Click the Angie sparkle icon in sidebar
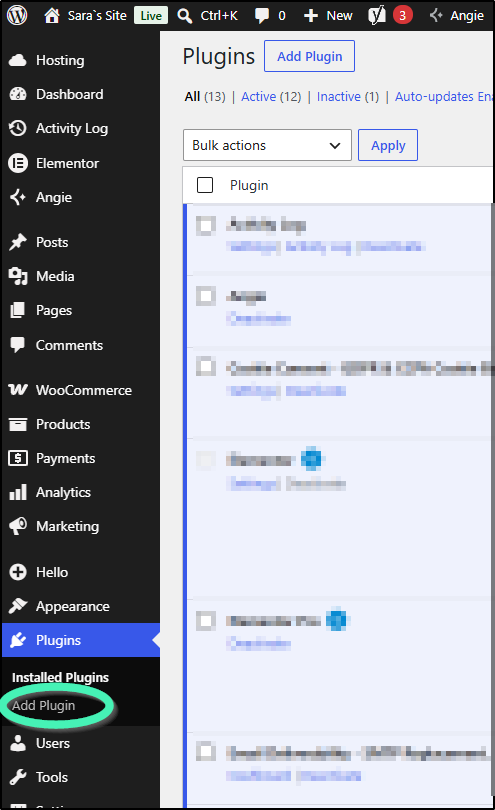Screen dimensions: 495x810 click(18, 197)
